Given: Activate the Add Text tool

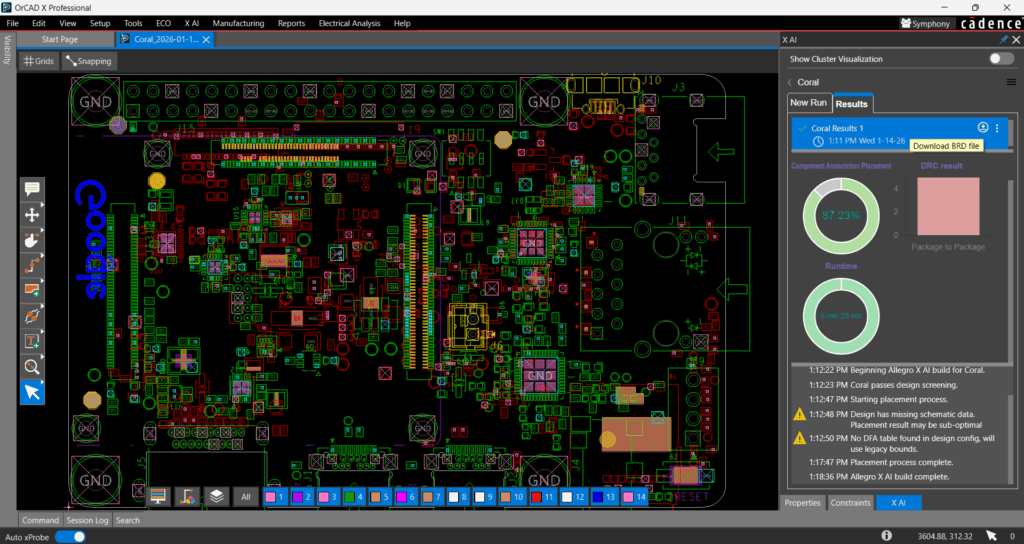Looking at the screenshot, I should pyautogui.click(x=32, y=341).
